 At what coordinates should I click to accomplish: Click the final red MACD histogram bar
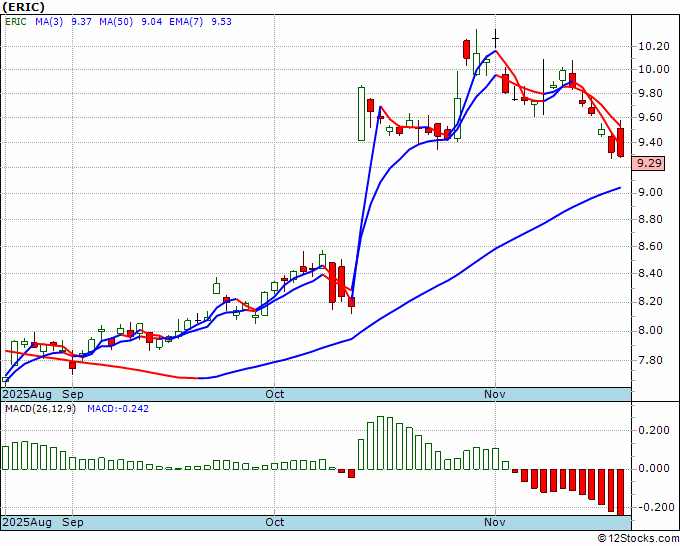(621, 492)
